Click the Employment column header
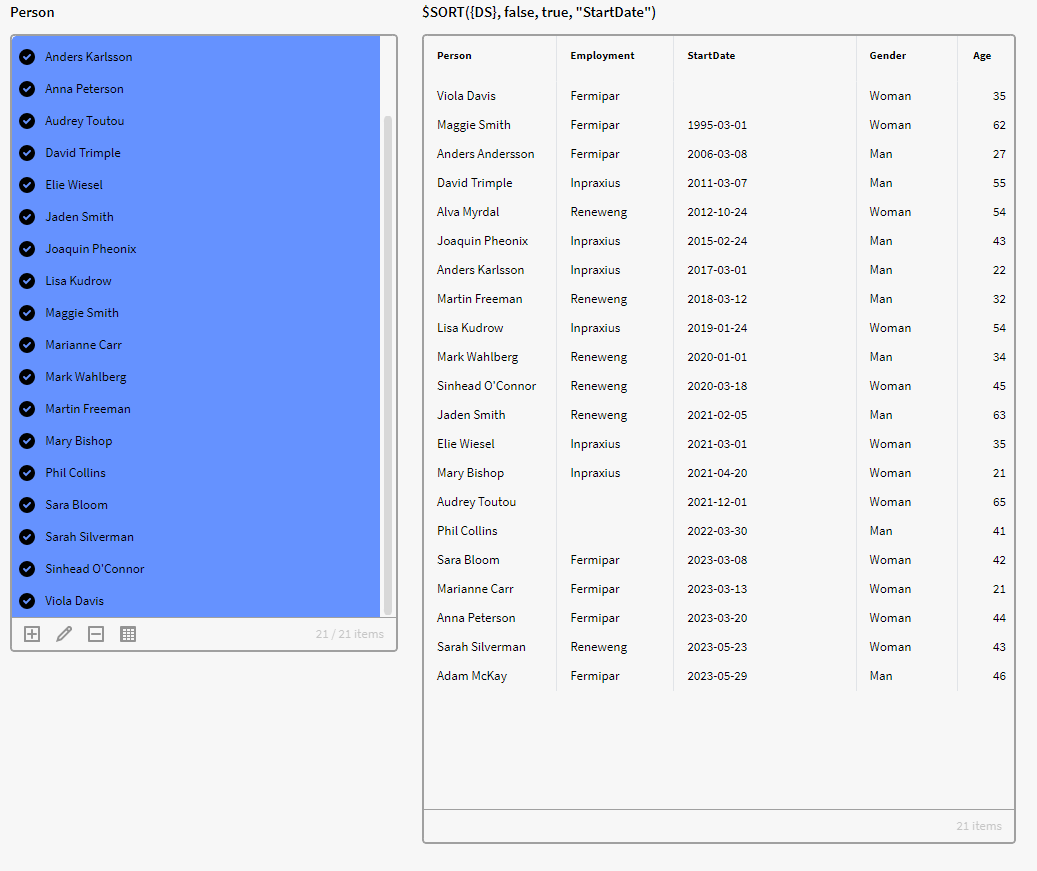The height and width of the screenshot is (871, 1037). 602,56
